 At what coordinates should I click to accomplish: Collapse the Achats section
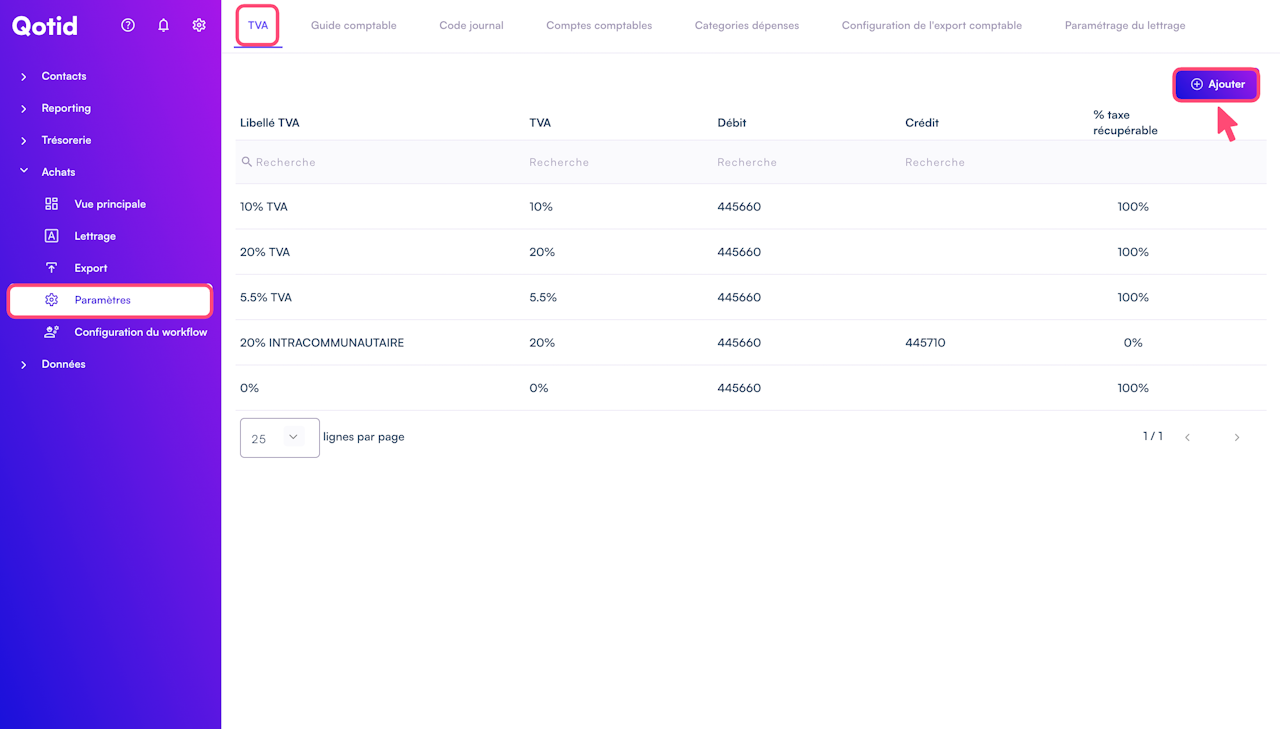(x=24, y=172)
